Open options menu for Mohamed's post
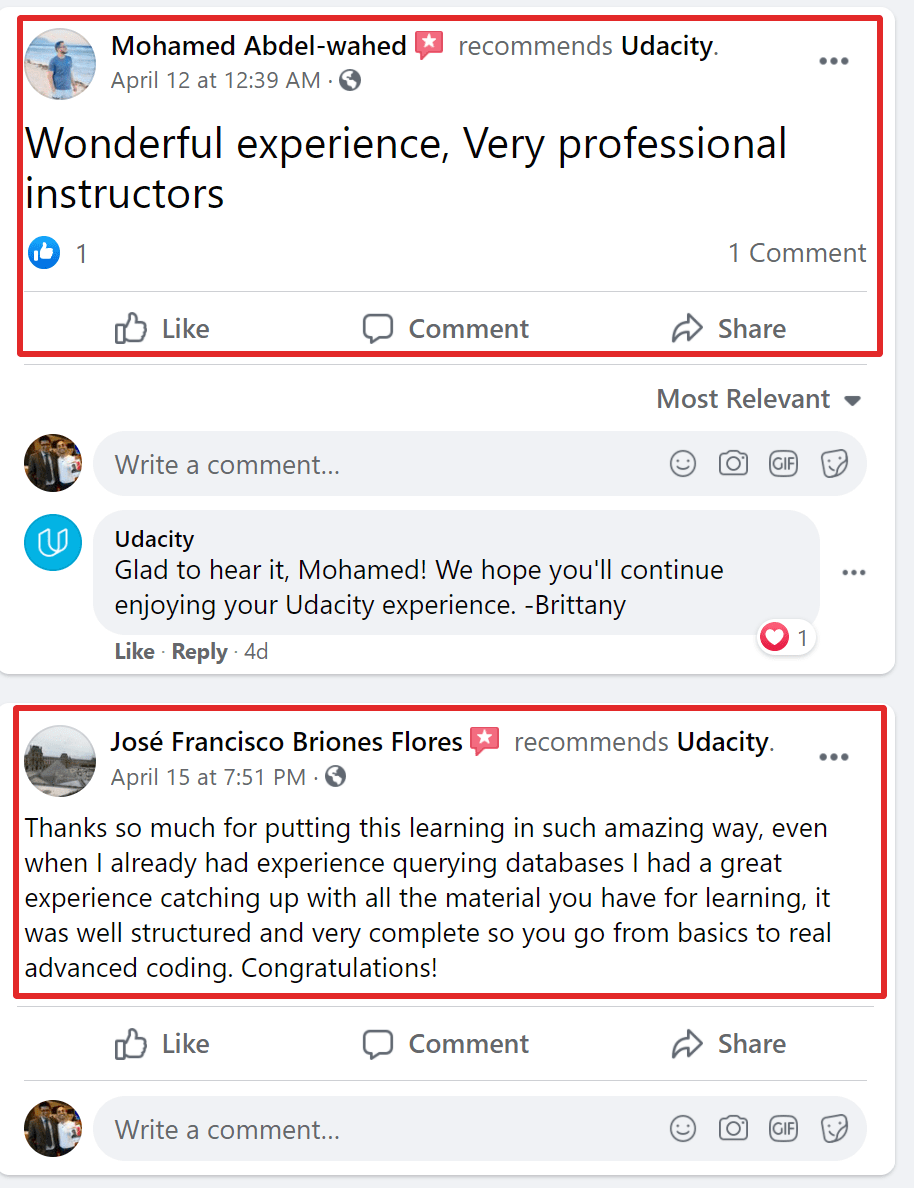 [x=834, y=61]
